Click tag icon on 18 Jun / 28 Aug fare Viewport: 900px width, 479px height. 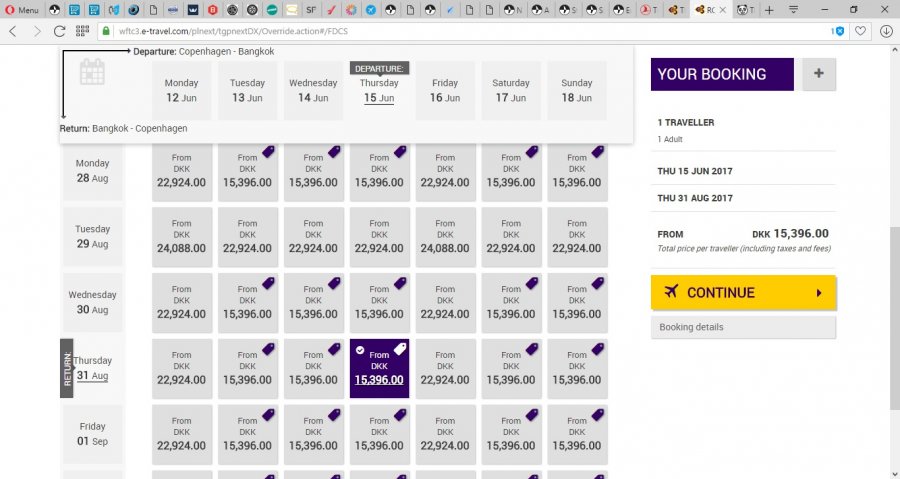coord(598,152)
